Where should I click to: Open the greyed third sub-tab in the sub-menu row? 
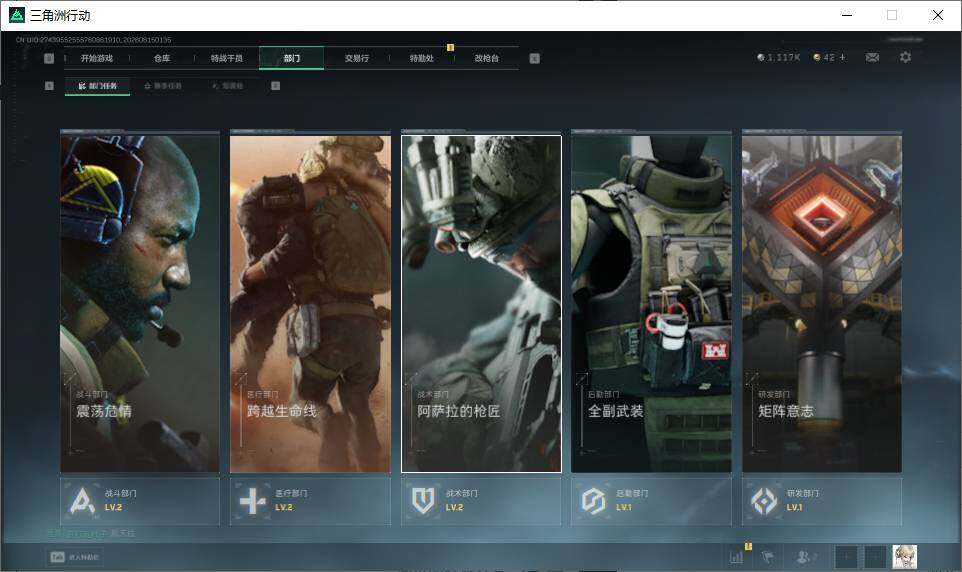[228, 86]
